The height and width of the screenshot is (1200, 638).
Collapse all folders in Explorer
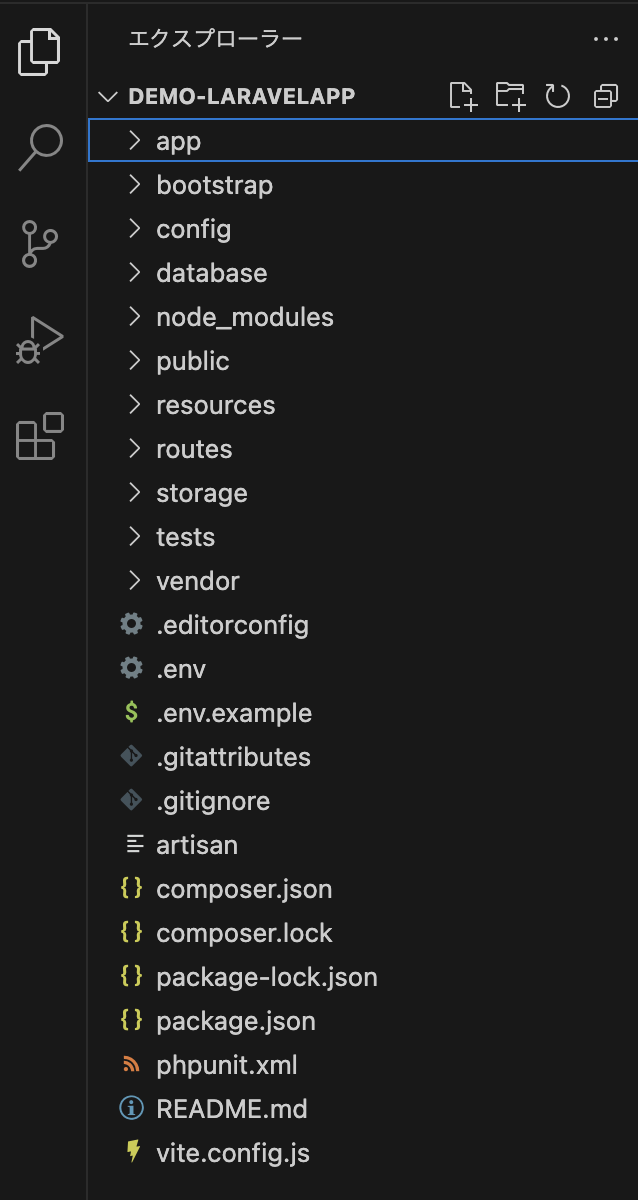point(605,96)
